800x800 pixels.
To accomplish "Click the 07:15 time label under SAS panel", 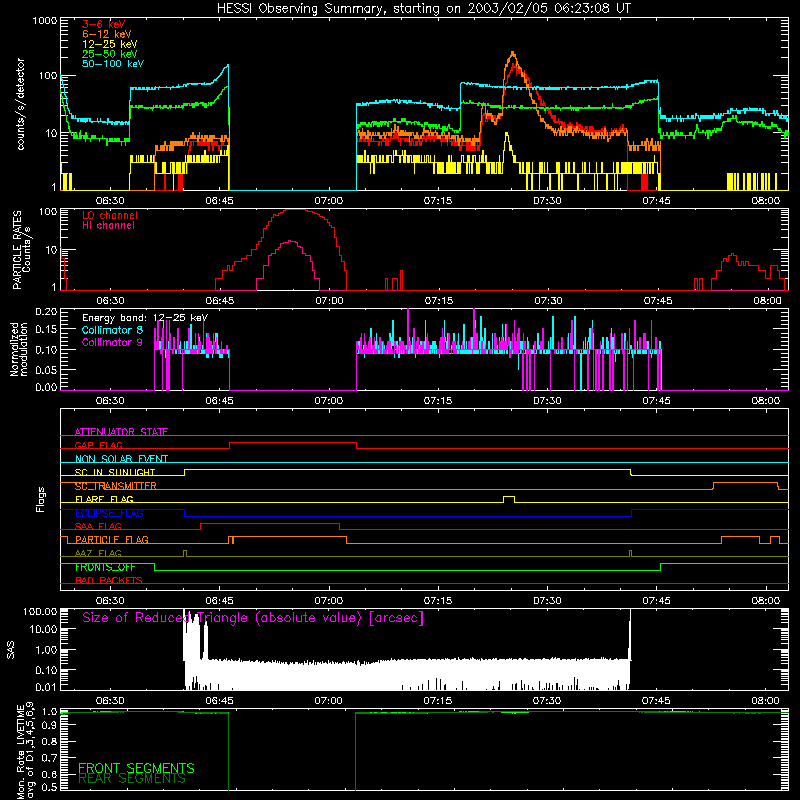I will click(x=438, y=701).
